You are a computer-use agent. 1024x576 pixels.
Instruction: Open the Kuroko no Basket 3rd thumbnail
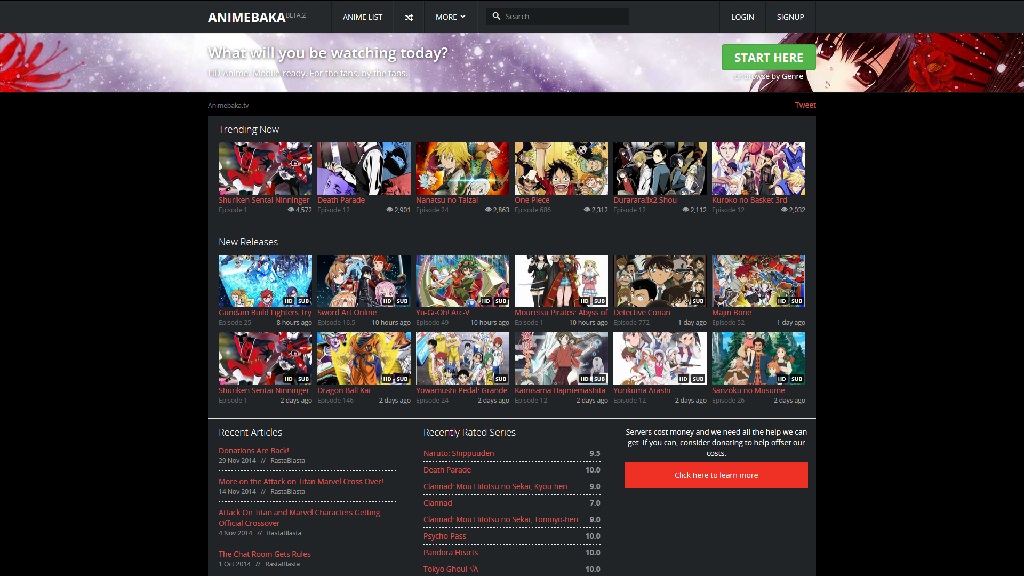[x=758, y=168]
